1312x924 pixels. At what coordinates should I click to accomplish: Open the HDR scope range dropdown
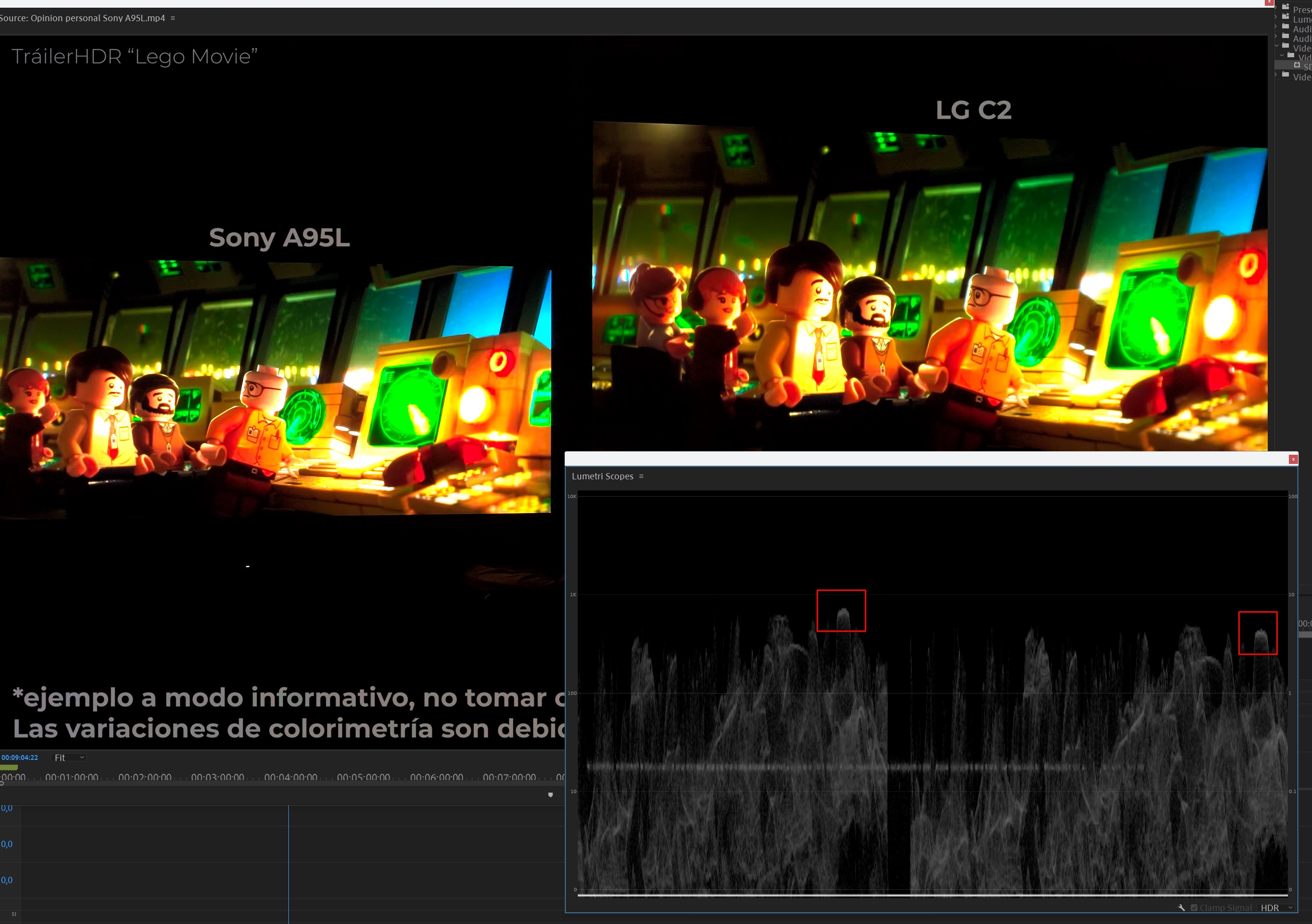pyautogui.click(x=1276, y=908)
